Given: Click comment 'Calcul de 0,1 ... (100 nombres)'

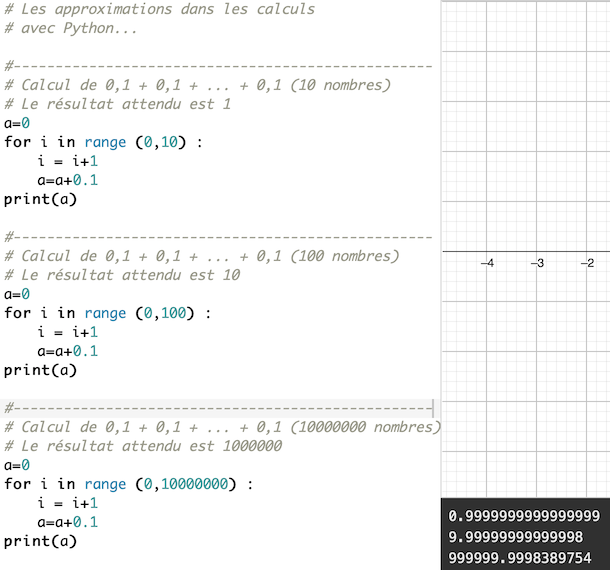Looking at the screenshot, I should tap(202, 256).
